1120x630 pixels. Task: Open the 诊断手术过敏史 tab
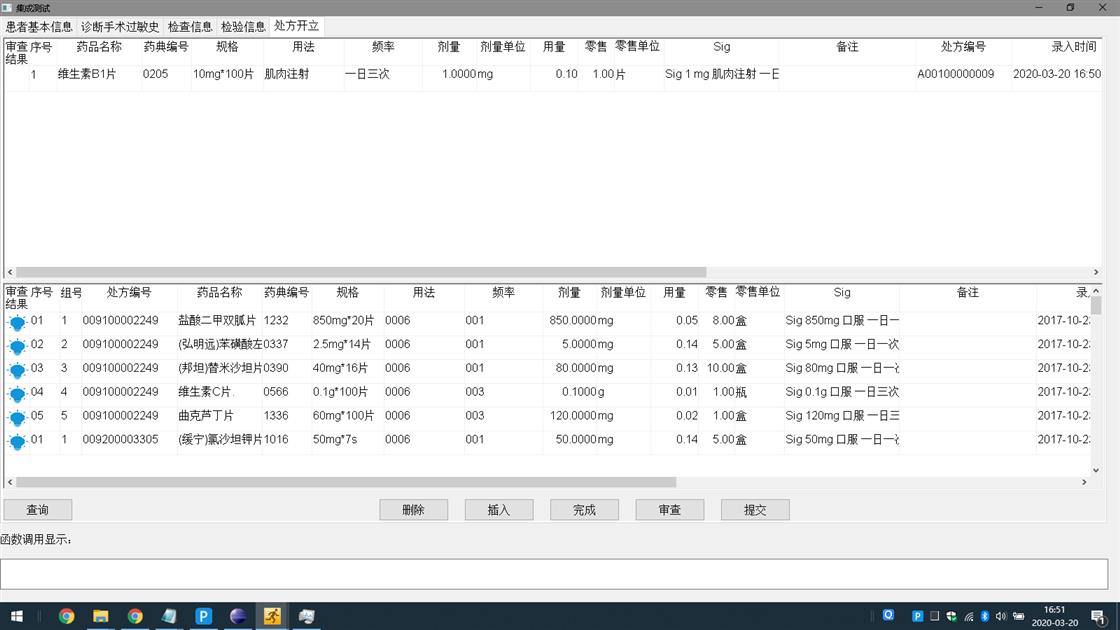[x=120, y=27]
